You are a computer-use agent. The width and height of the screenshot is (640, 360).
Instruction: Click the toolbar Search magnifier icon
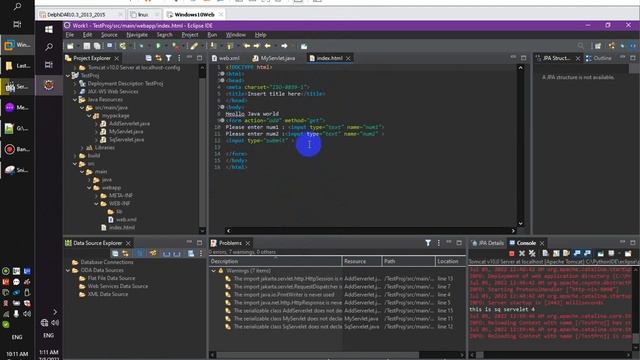[x=580, y=46]
